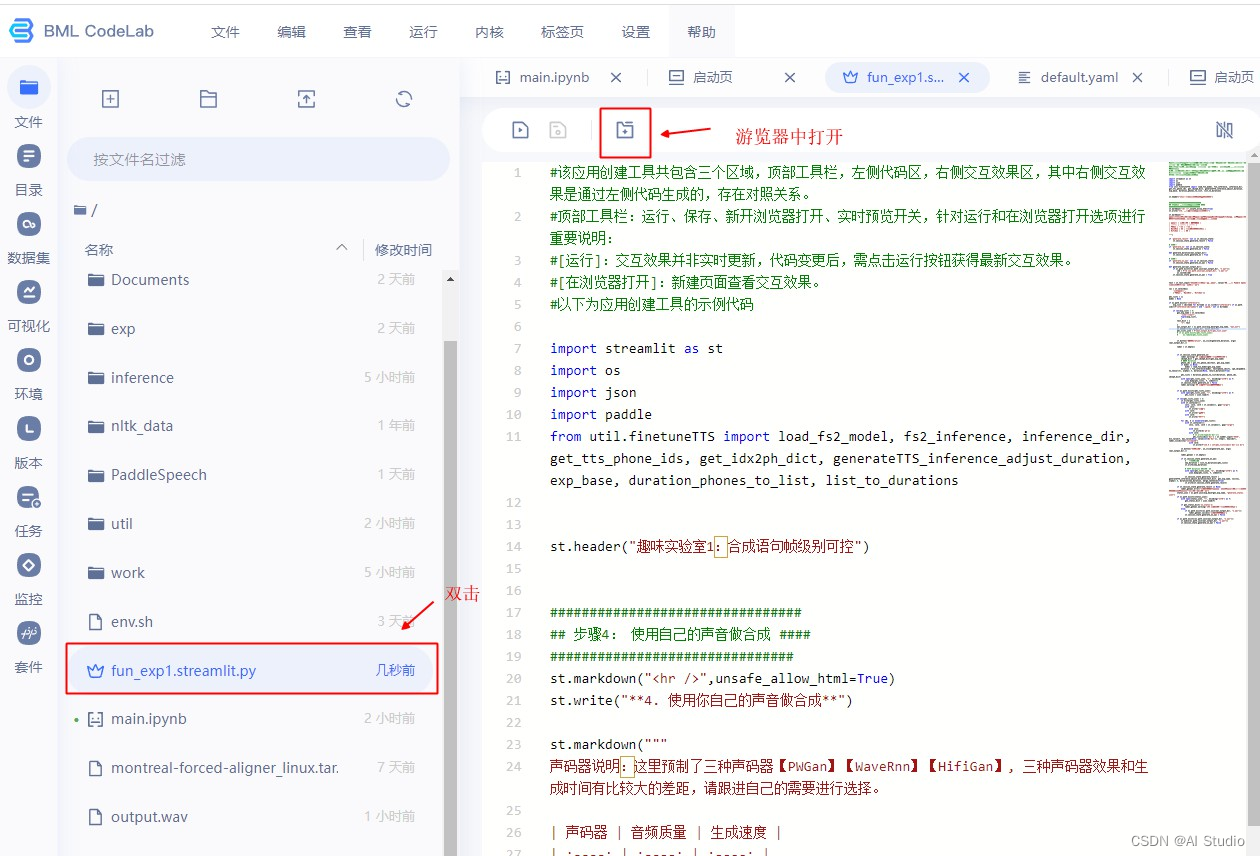Open the 可视化 sidebar panel icon
Screen dimensions: 1260x856
(x=29, y=292)
